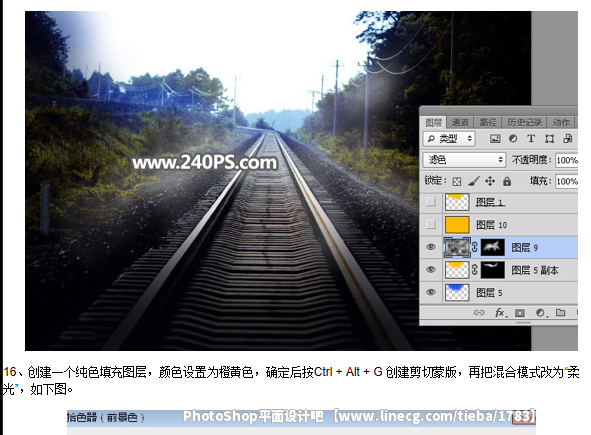This screenshot has height=435, width=591.
Task: Switch to the 历史记录 tab
Action: [x=524, y=123]
